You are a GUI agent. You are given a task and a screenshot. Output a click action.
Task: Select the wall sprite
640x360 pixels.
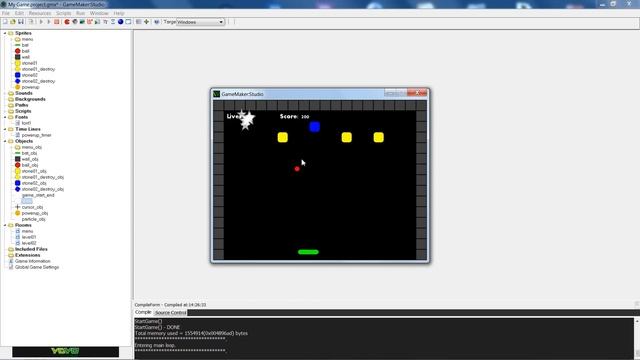pyautogui.click(x=26, y=57)
